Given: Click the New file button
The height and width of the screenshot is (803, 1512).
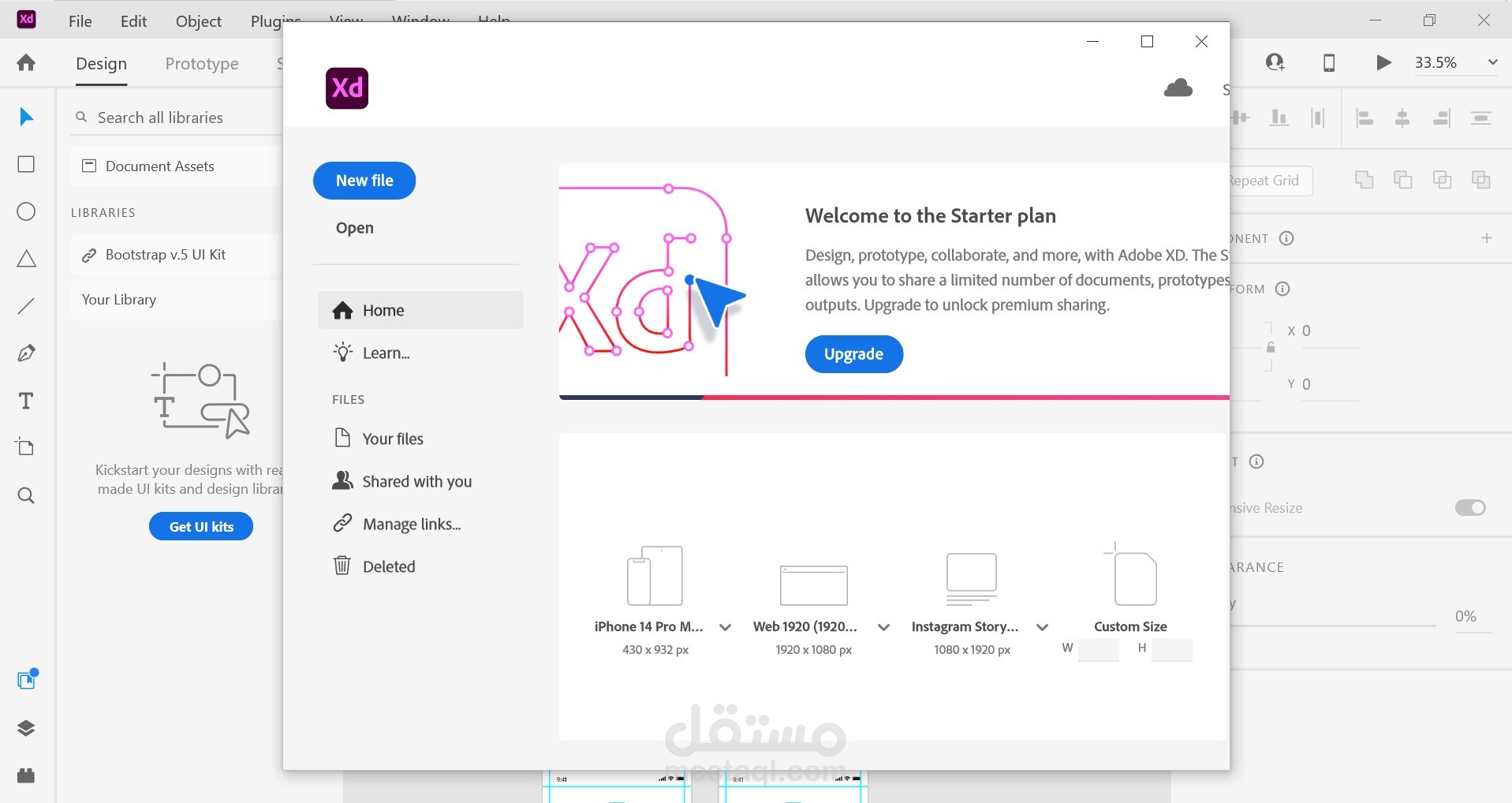Looking at the screenshot, I should 364,181.
